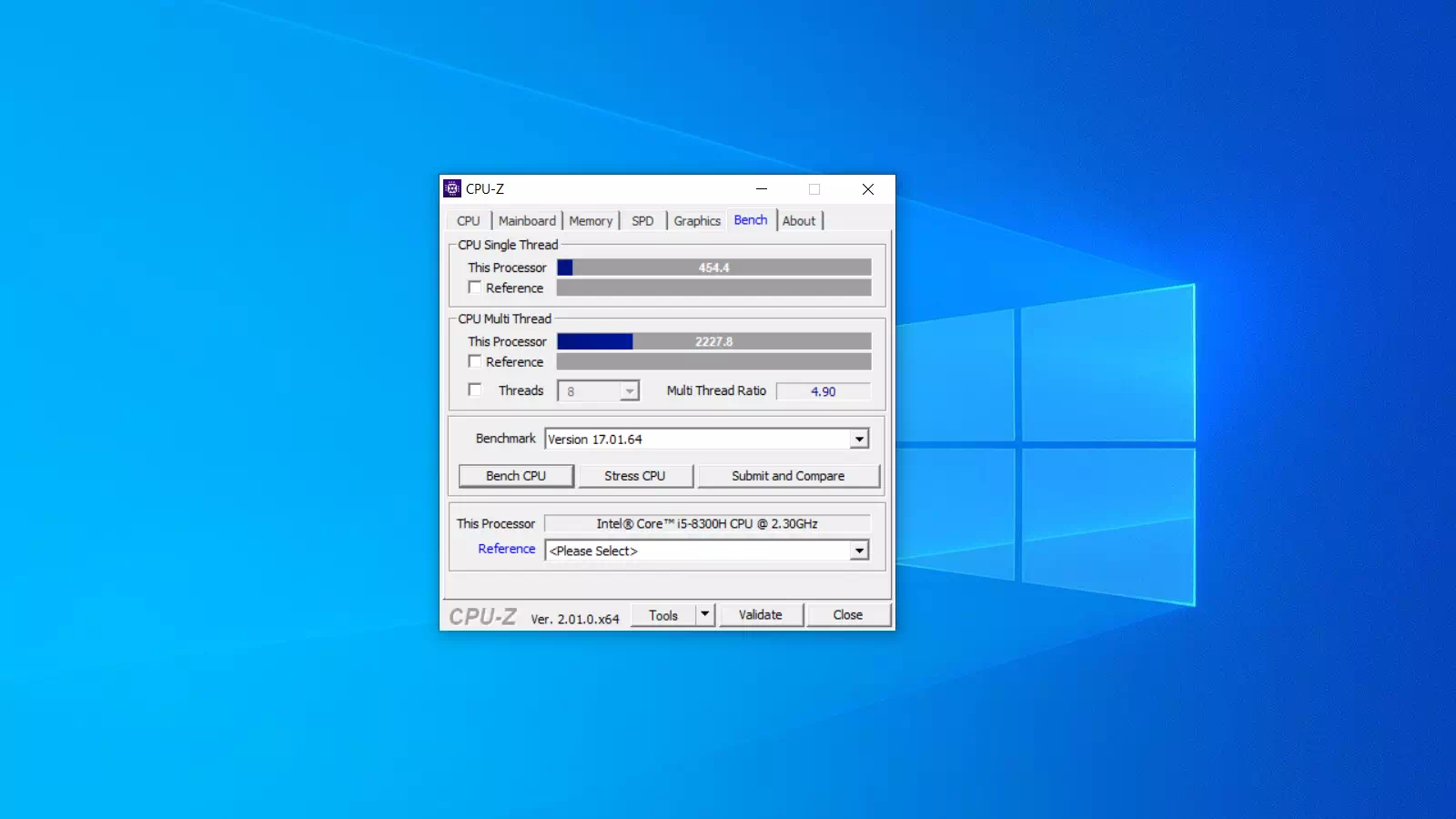Minimize the CPU-Z window
This screenshot has width=1456, height=819.
[x=762, y=189]
